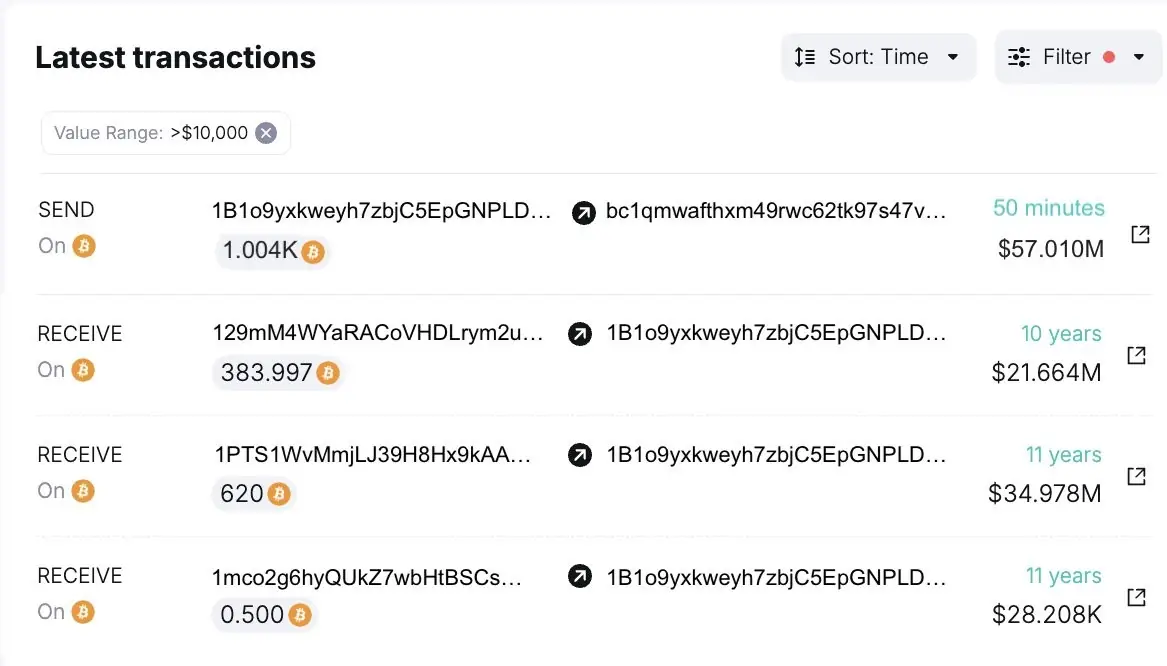Image resolution: width=1167 pixels, height=666 pixels.
Task: Click the On Bitcoin chain icon in the 620 row
Action: click(x=83, y=491)
